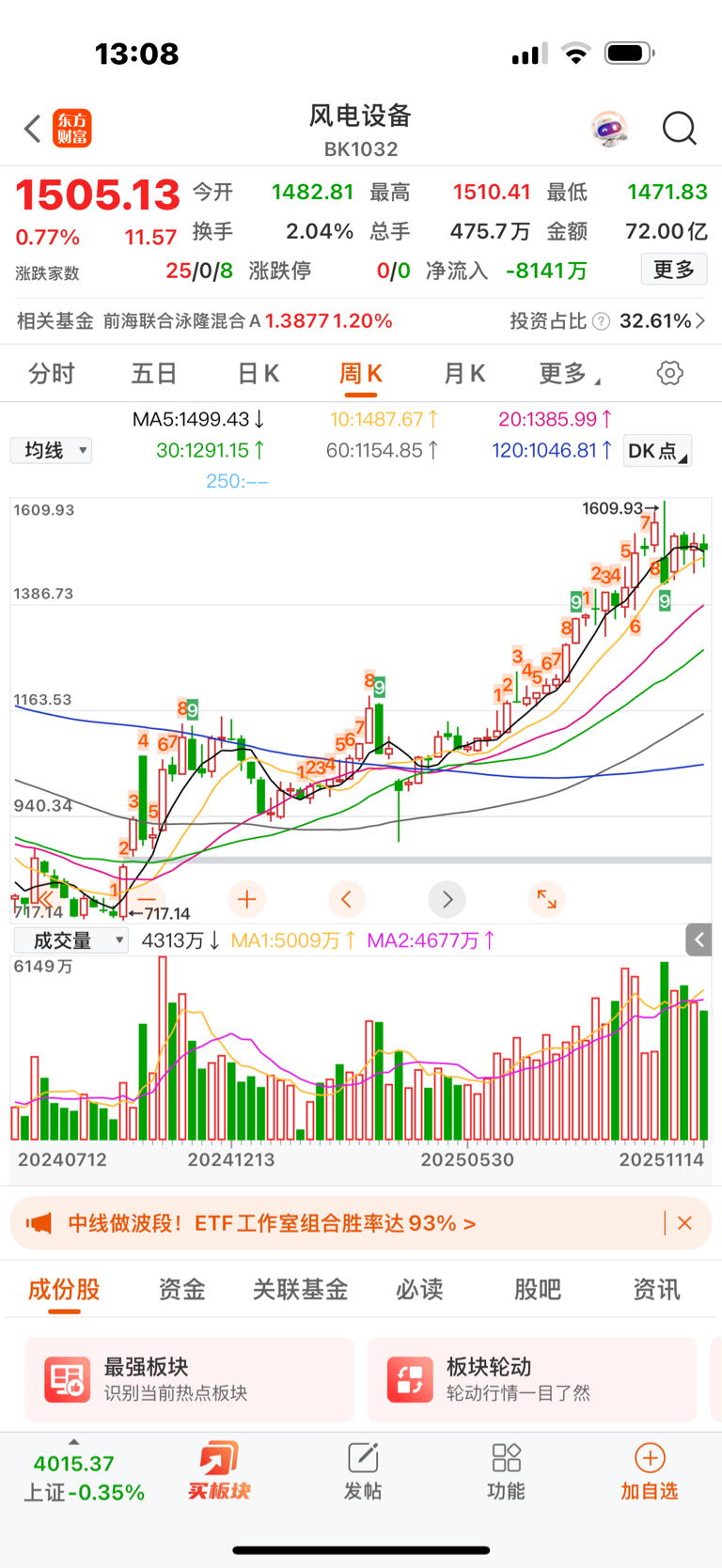The width and height of the screenshot is (722, 1568).
Task: Tap the 20:1385.99 moving average value
Action: 556,419
